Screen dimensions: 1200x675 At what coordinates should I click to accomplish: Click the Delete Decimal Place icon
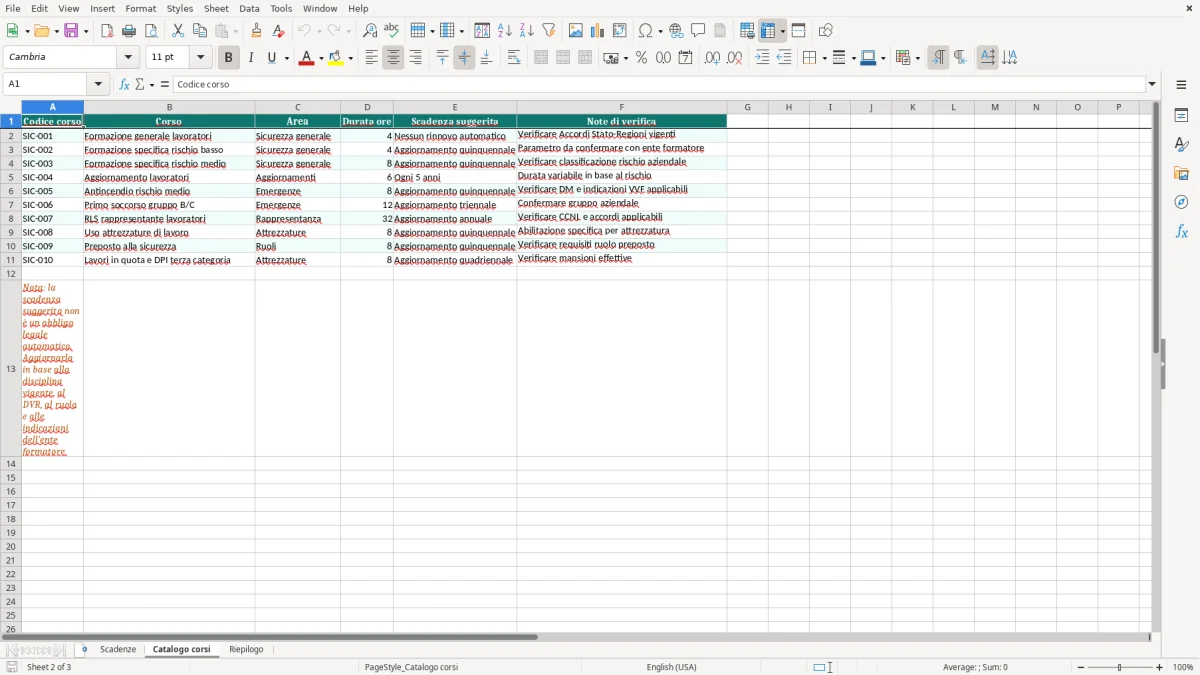click(x=735, y=58)
